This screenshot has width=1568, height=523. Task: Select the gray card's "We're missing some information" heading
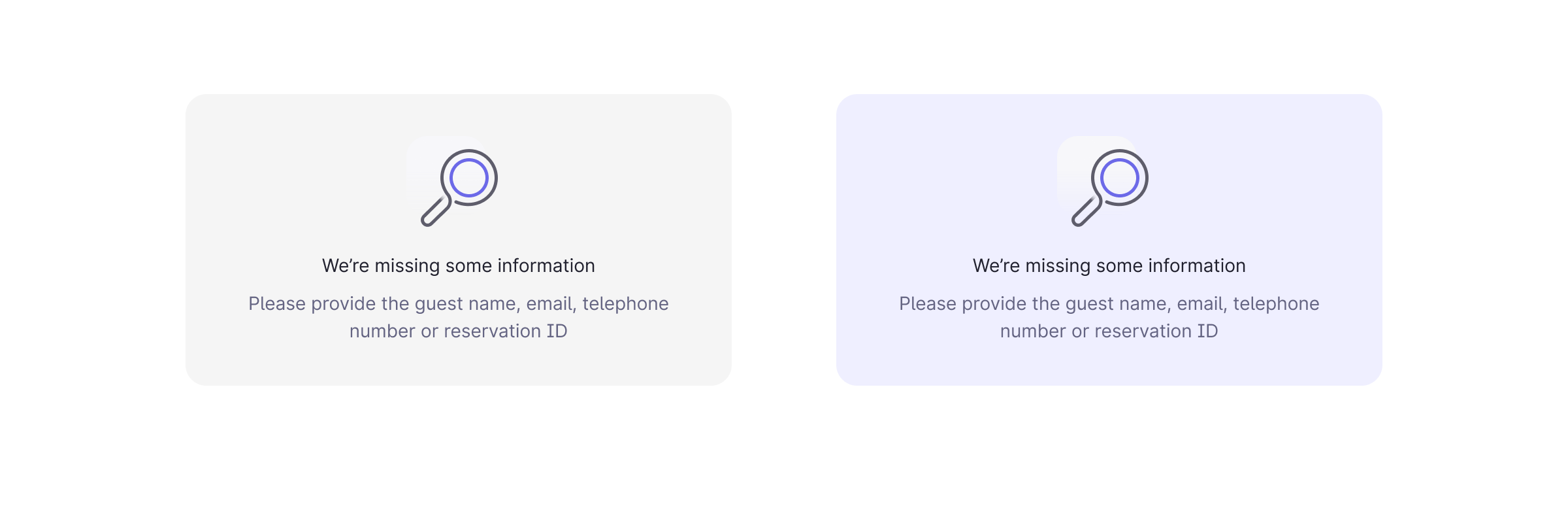[x=458, y=266]
